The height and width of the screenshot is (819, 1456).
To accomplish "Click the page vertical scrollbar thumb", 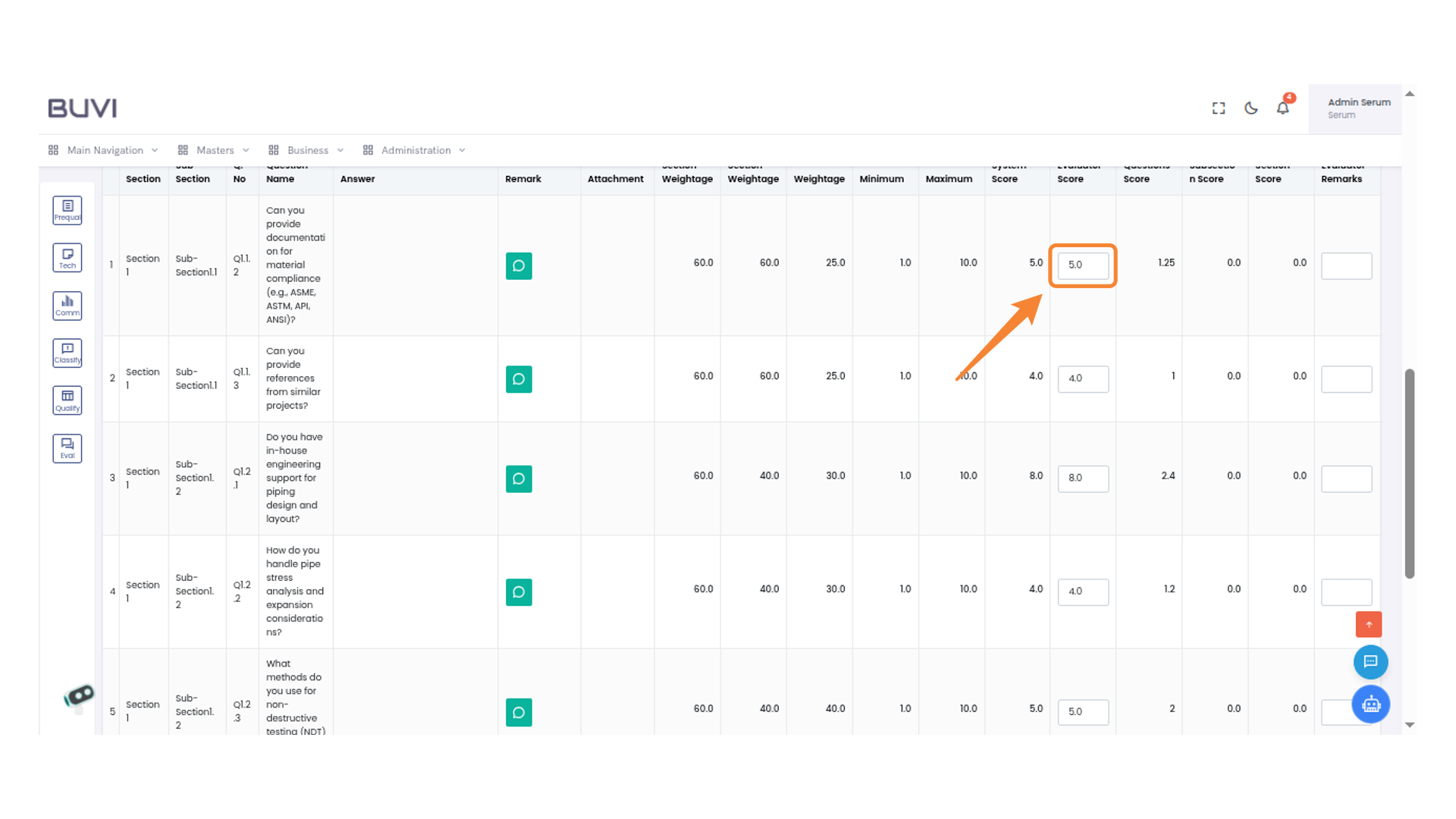I will click(1409, 474).
